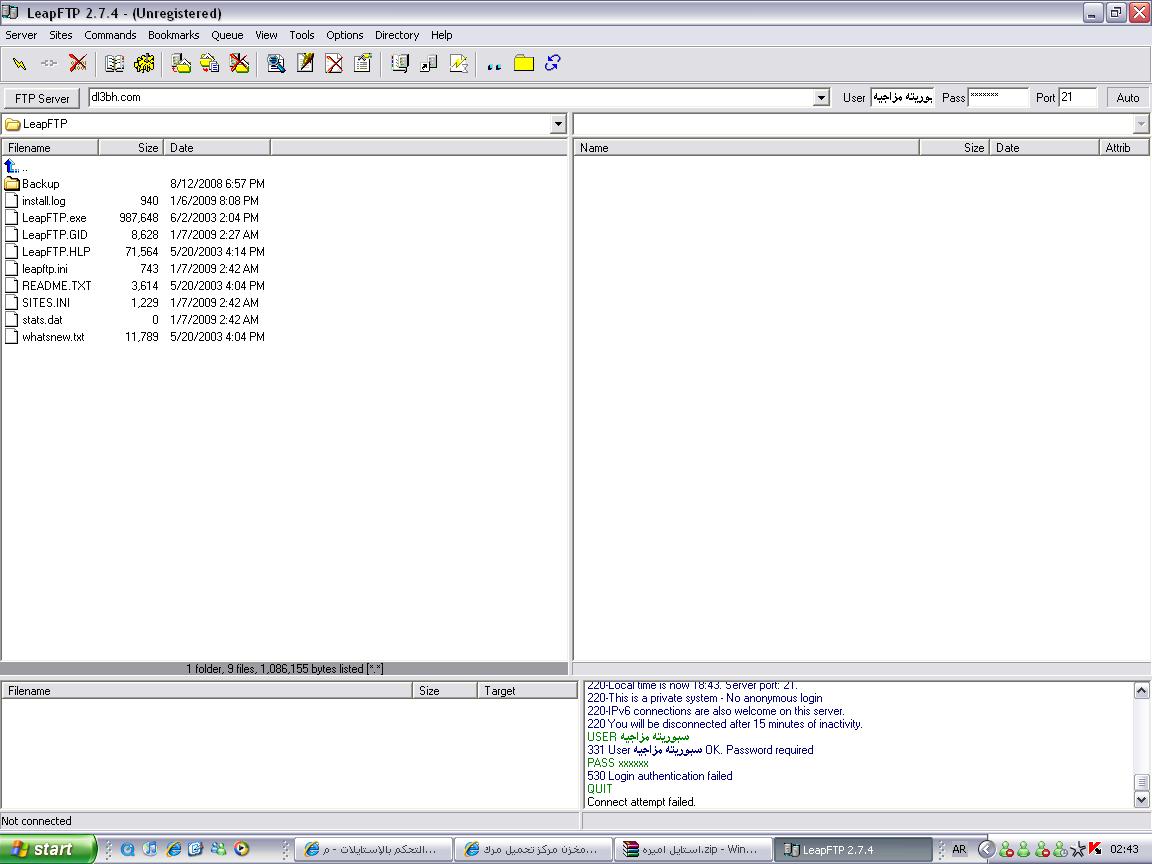1152x864 pixels.
Task: Switch to LeapFTP 2.7.4 taskbar button
Action: pos(852,849)
